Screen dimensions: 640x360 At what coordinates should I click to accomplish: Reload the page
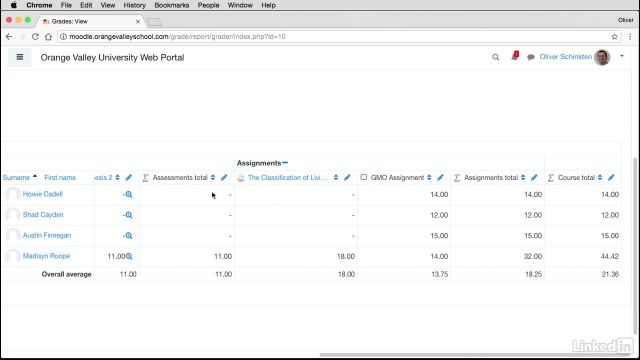[x=35, y=37]
